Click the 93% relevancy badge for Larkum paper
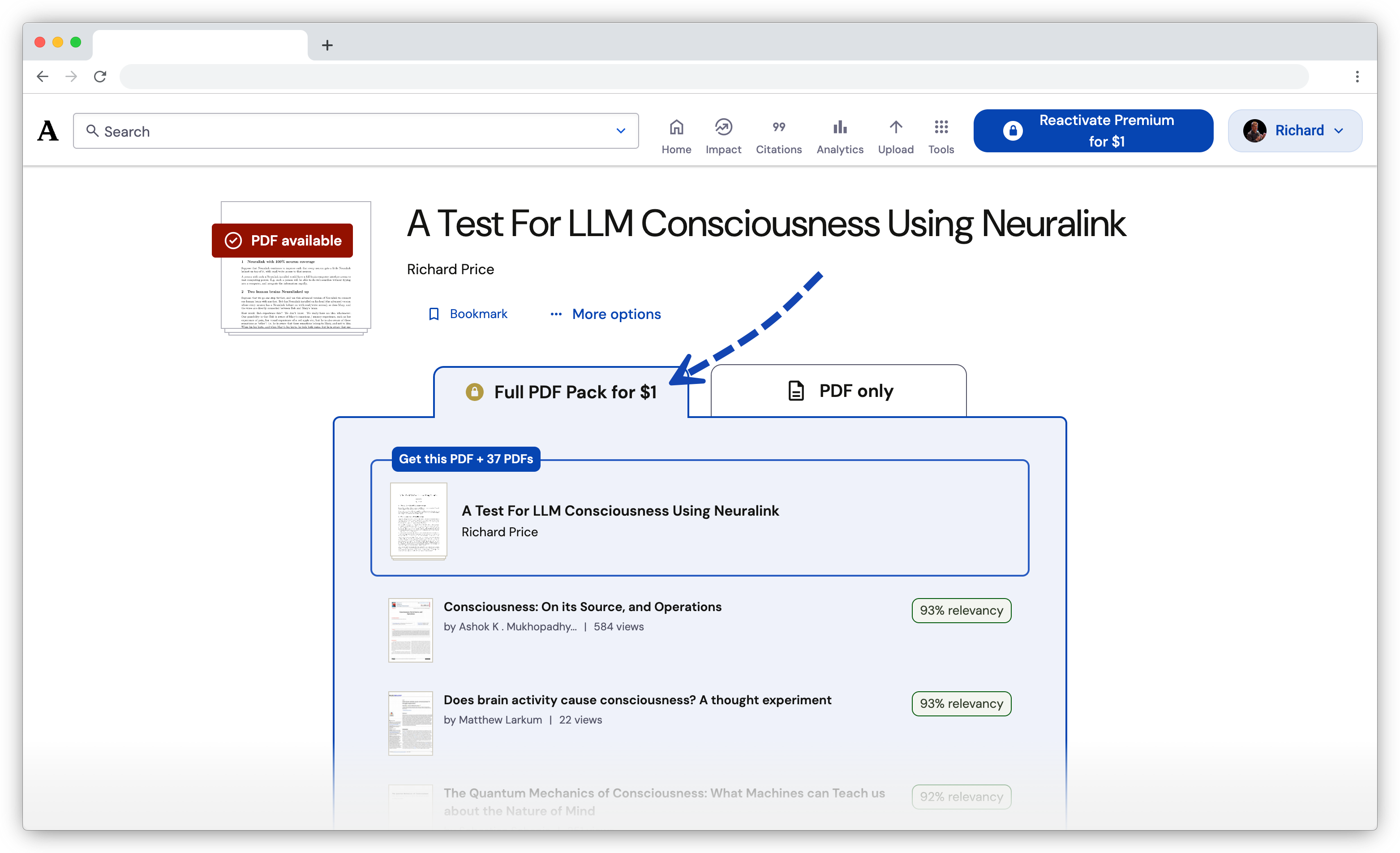Viewport: 1400px width, 853px height. tap(962, 704)
